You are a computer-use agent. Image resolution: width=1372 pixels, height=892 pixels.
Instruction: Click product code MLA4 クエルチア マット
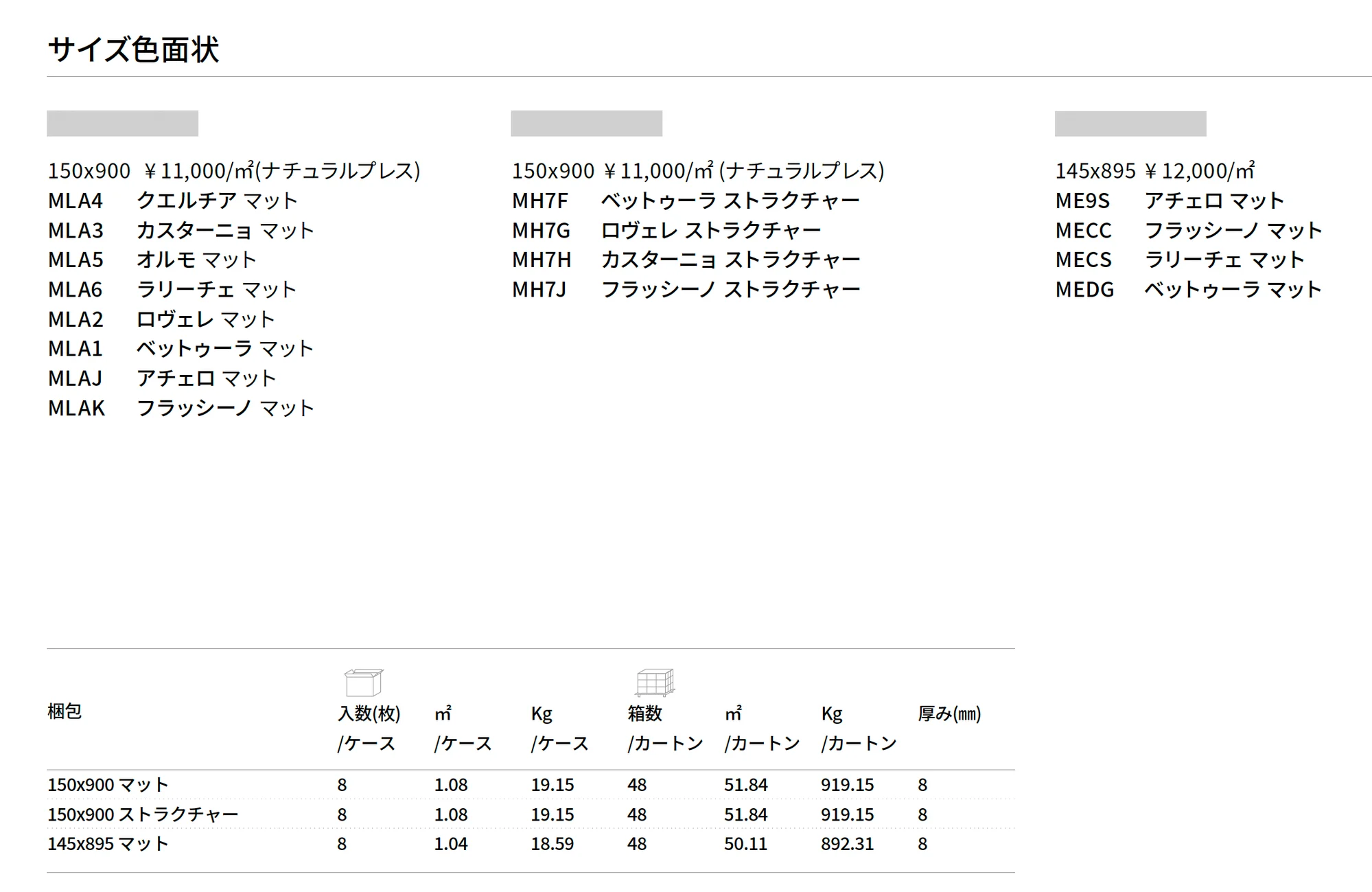pos(173,201)
